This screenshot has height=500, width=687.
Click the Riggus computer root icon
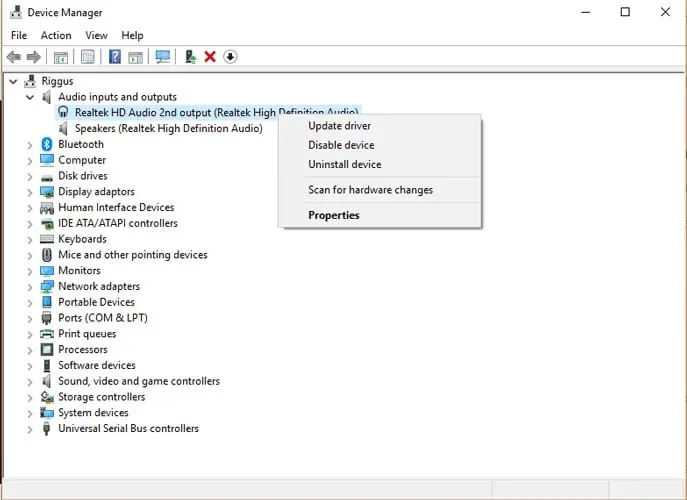tap(30, 81)
